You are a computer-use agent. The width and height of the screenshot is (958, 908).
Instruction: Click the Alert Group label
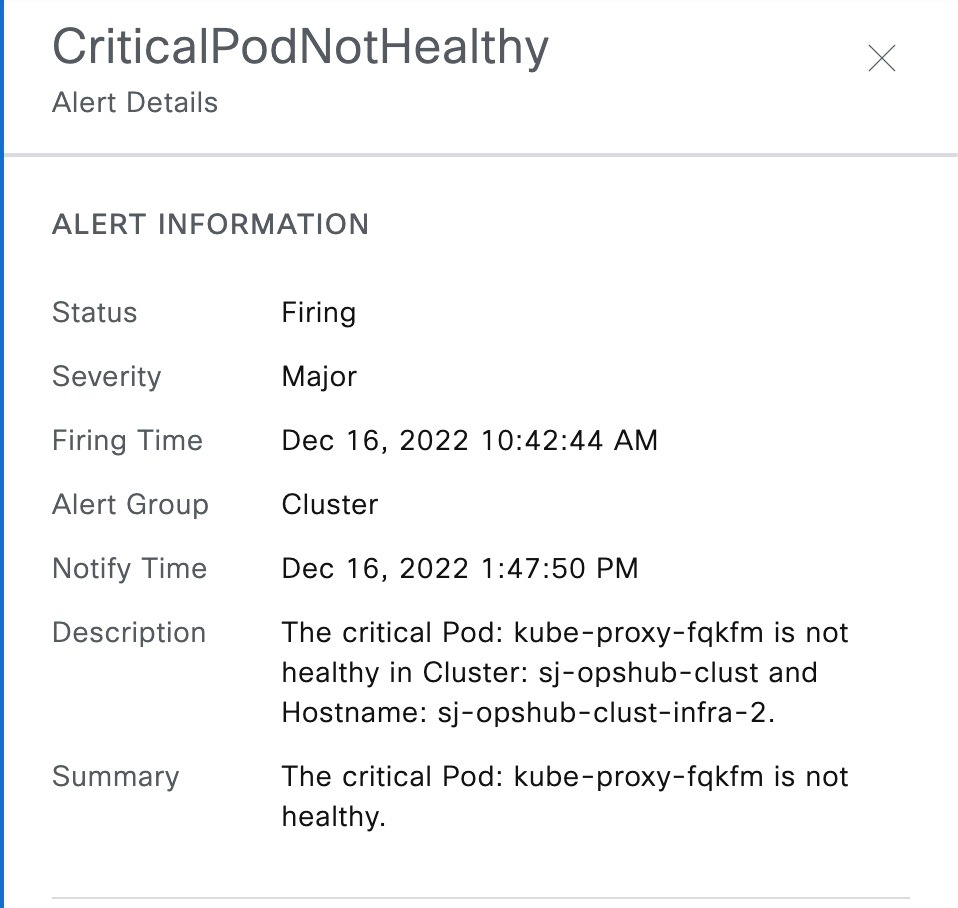click(130, 505)
